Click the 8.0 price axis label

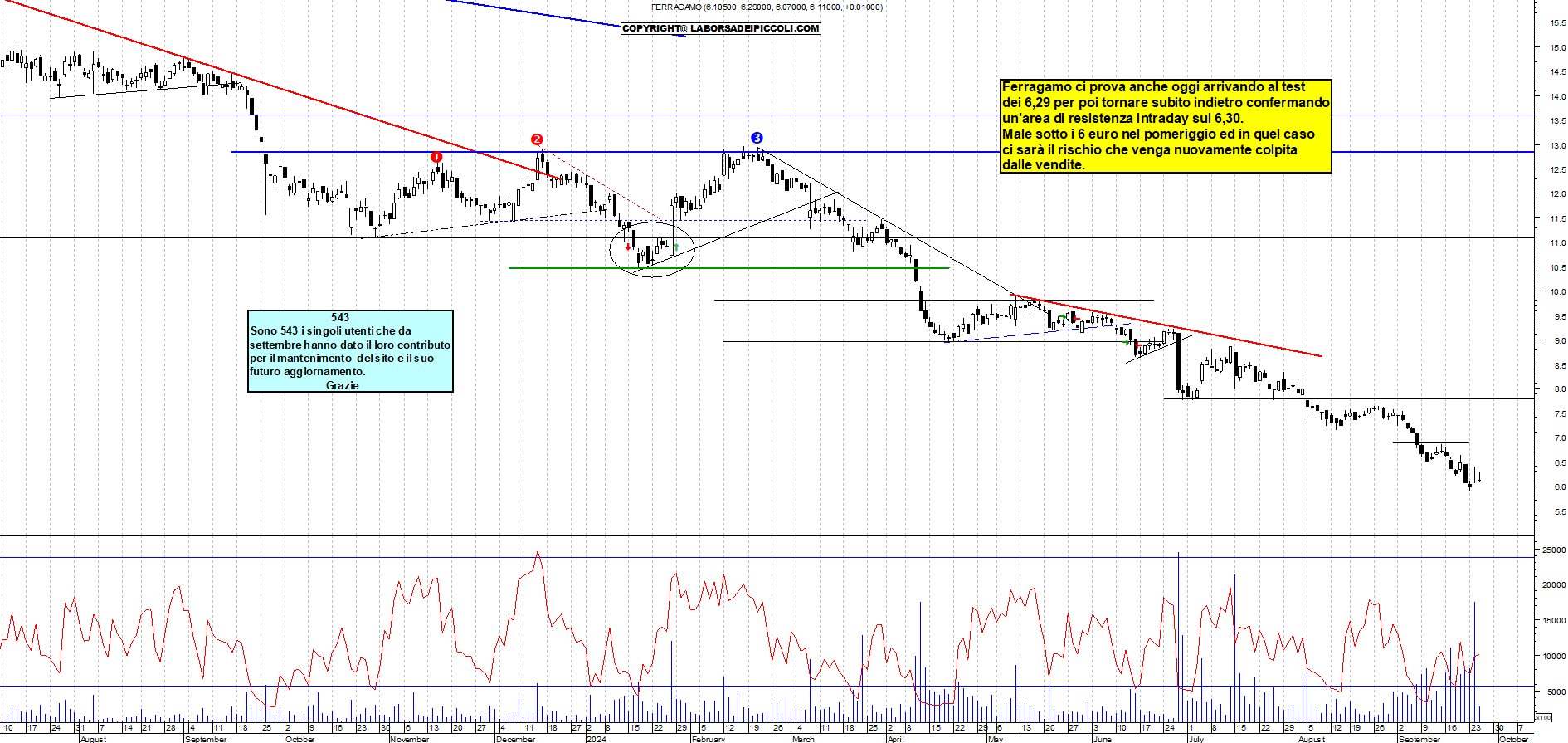(x=1560, y=389)
